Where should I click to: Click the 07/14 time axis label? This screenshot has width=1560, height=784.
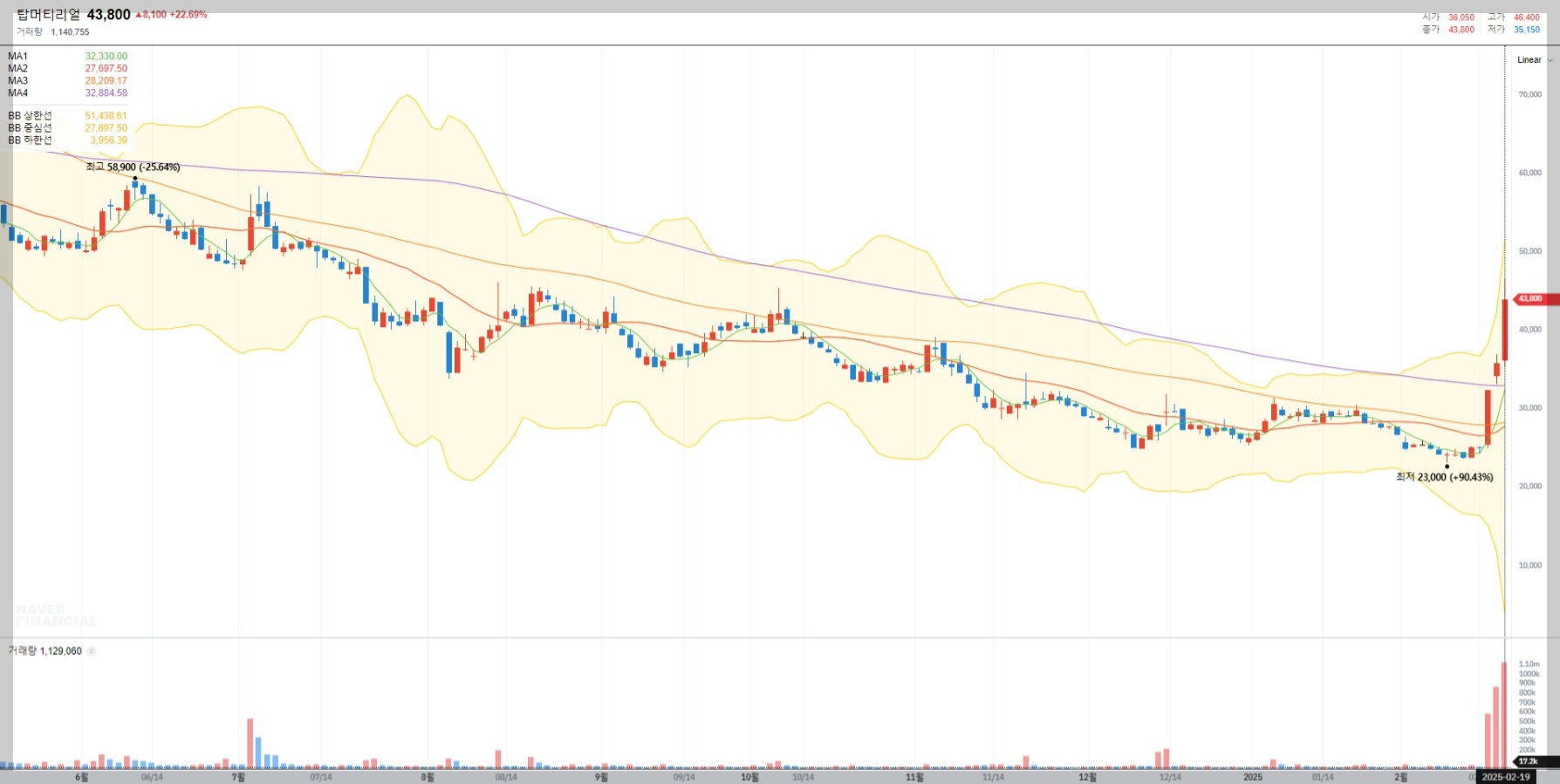[321, 777]
